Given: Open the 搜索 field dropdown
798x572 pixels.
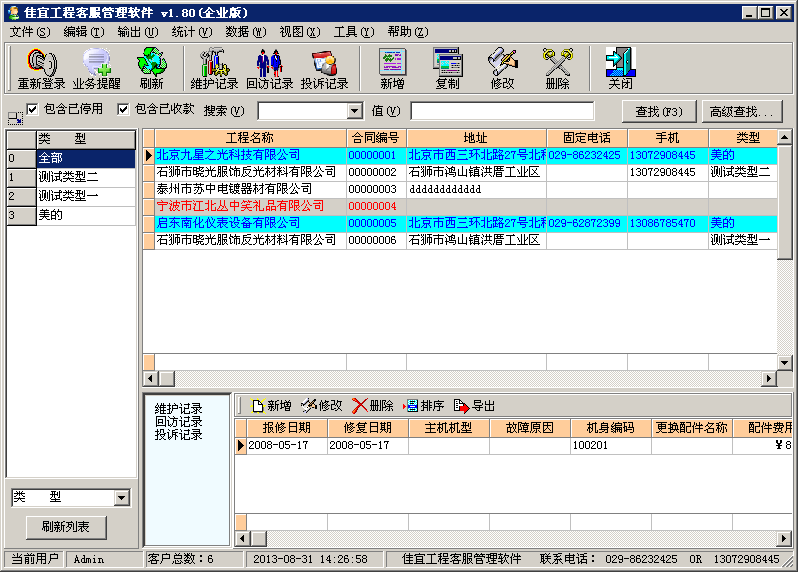Looking at the screenshot, I should pyautogui.click(x=355, y=111).
